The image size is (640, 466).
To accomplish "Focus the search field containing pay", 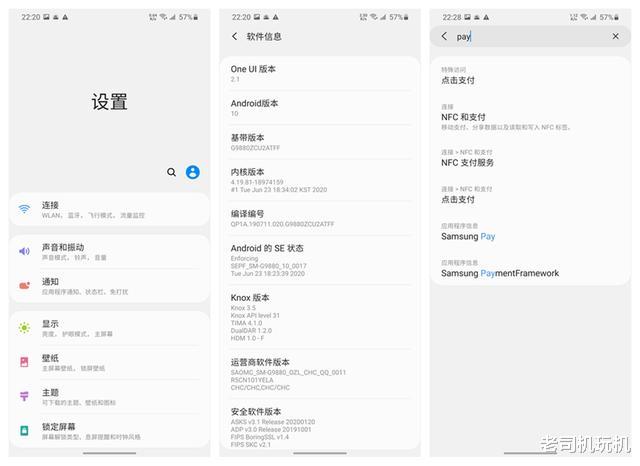I will pos(531,36).
